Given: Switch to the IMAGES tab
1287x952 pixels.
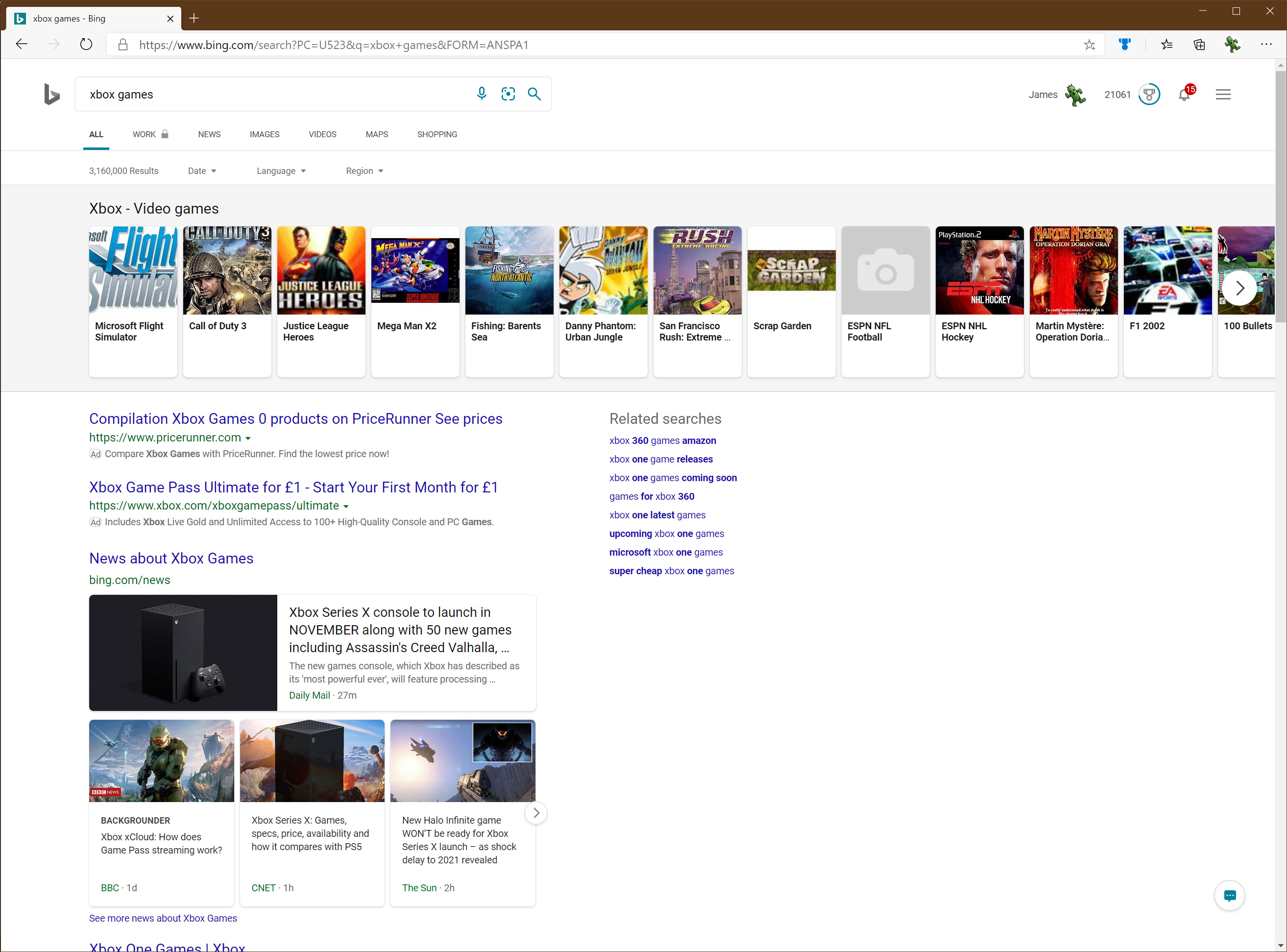Looking at the screenshot, I should 265,134.
